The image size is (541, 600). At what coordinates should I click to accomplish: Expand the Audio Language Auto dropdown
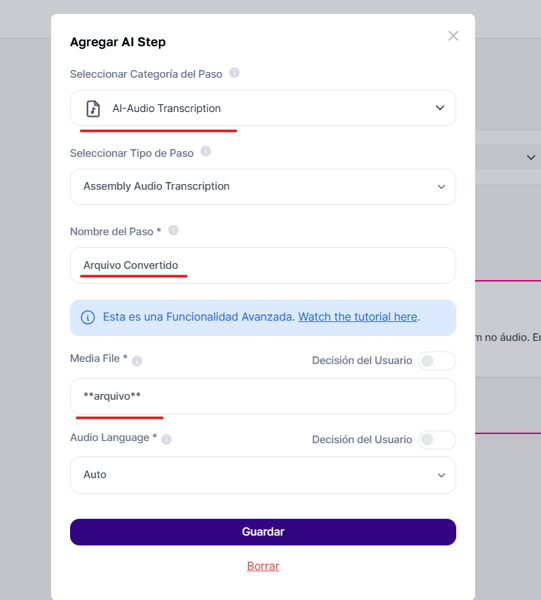coord(263,475)
